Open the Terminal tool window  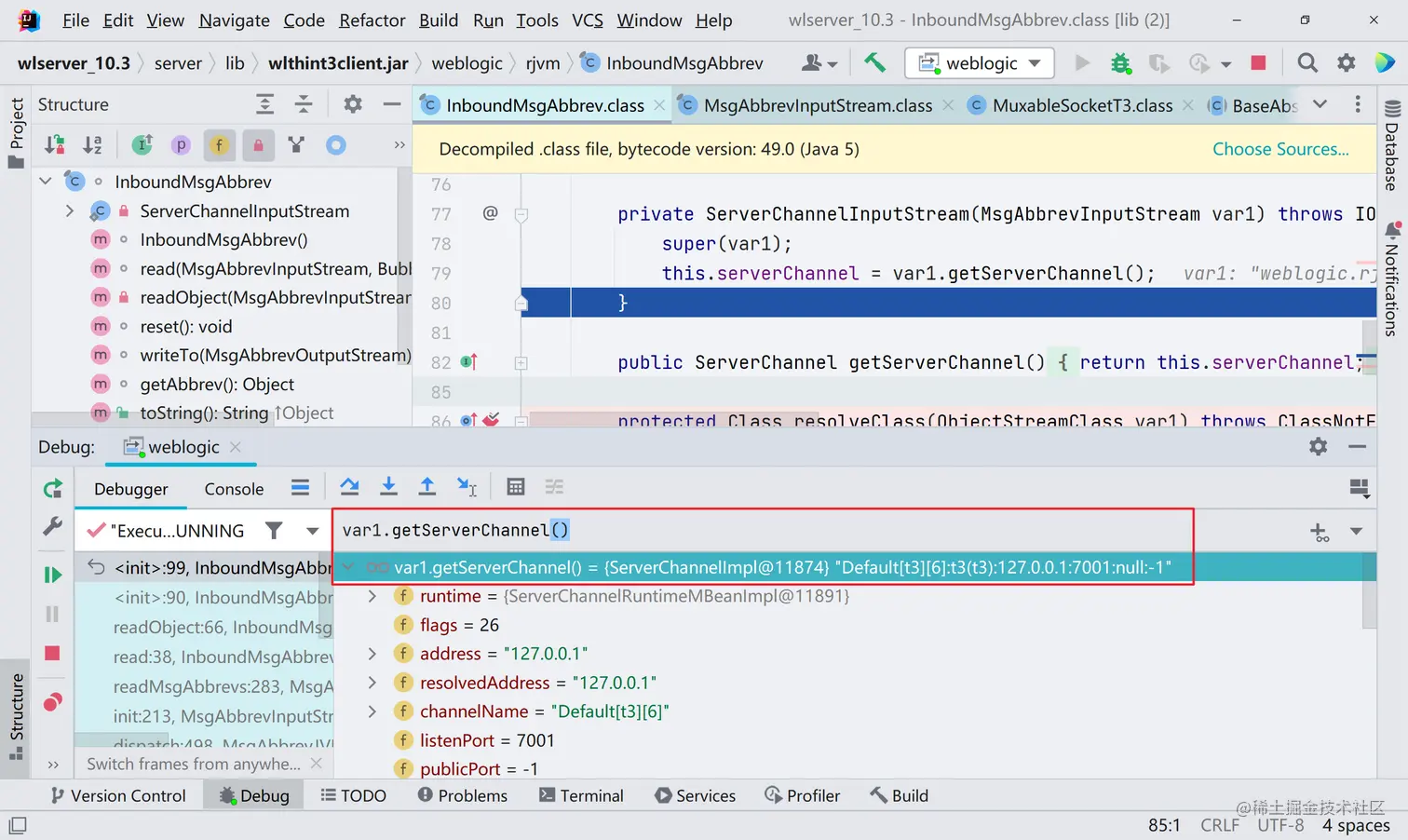[581, 795]
